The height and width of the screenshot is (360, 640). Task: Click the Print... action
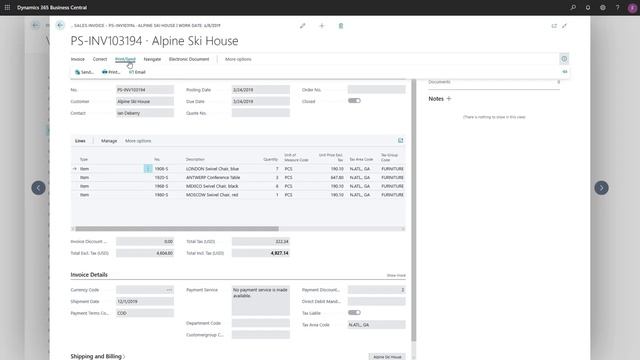click(x=111, y=72)
